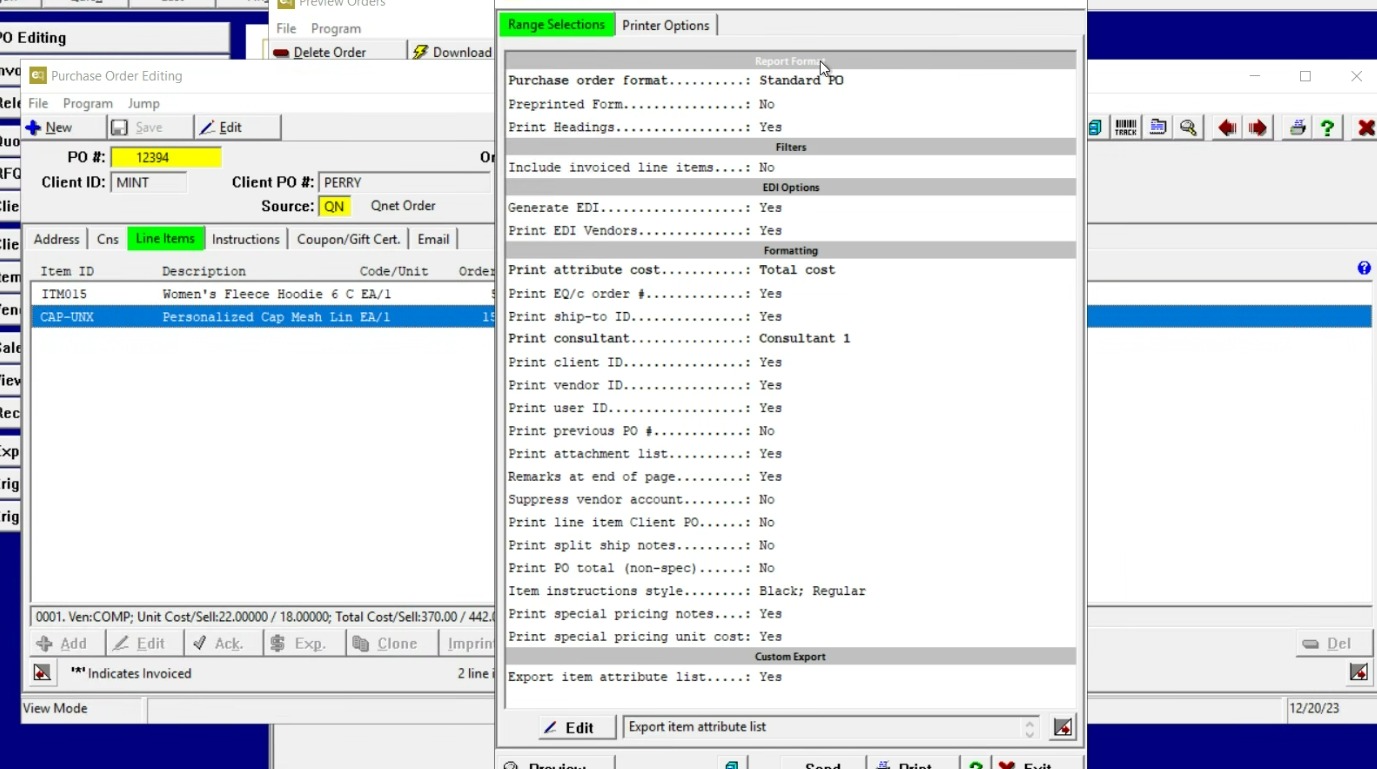Open the Instructions tab
Image resolution: width=1377 pixels, height=769 pixels.
(246, 239)
